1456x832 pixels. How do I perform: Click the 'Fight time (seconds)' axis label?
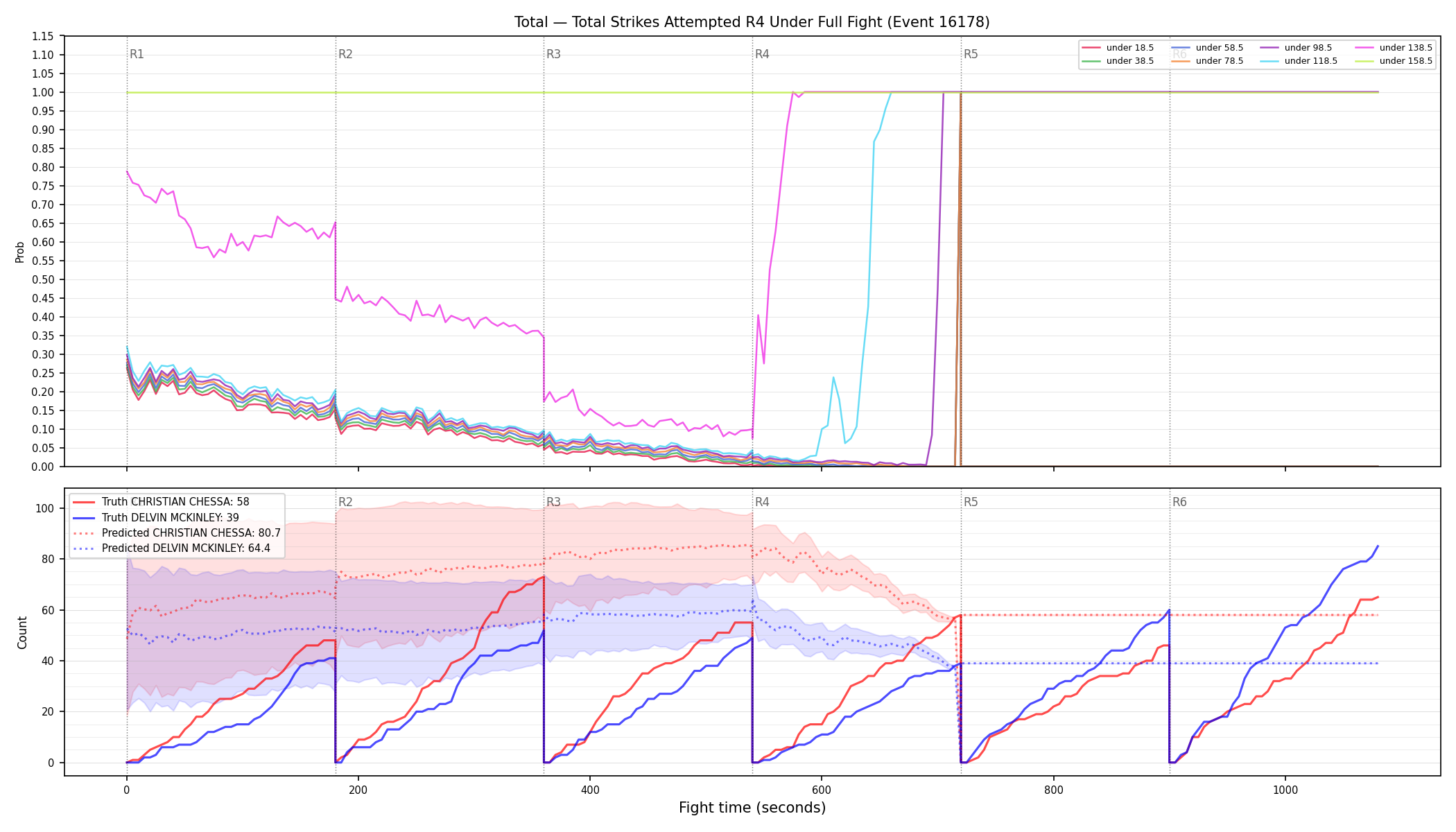click(x=752, y=808)
